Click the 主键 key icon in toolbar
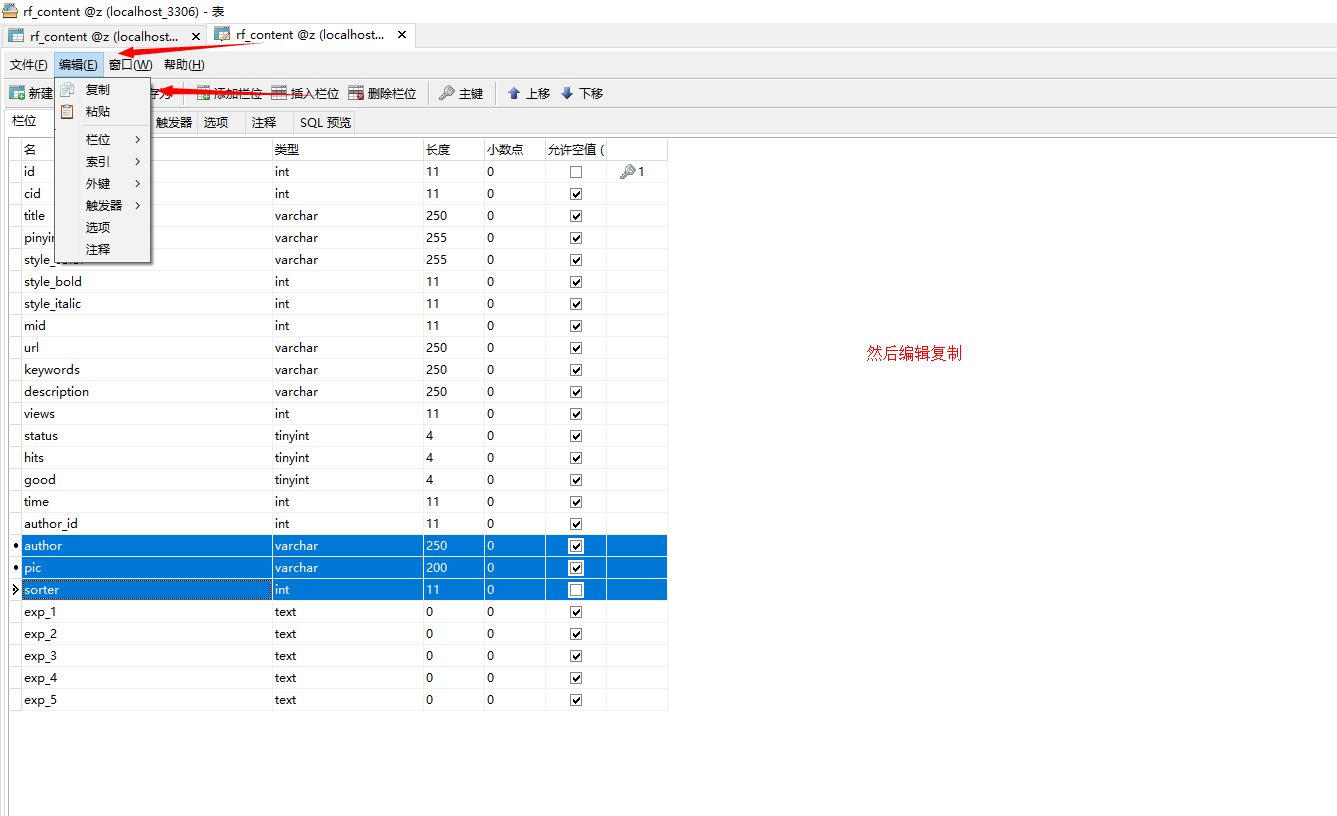Screen dimensions: 1337x816 pyautogui.click(x=447, y=93)
